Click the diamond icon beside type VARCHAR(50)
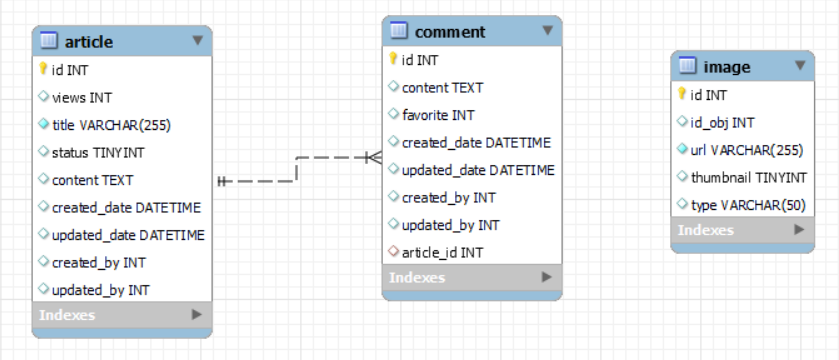839x360 pixels. [x=682, y=205]
